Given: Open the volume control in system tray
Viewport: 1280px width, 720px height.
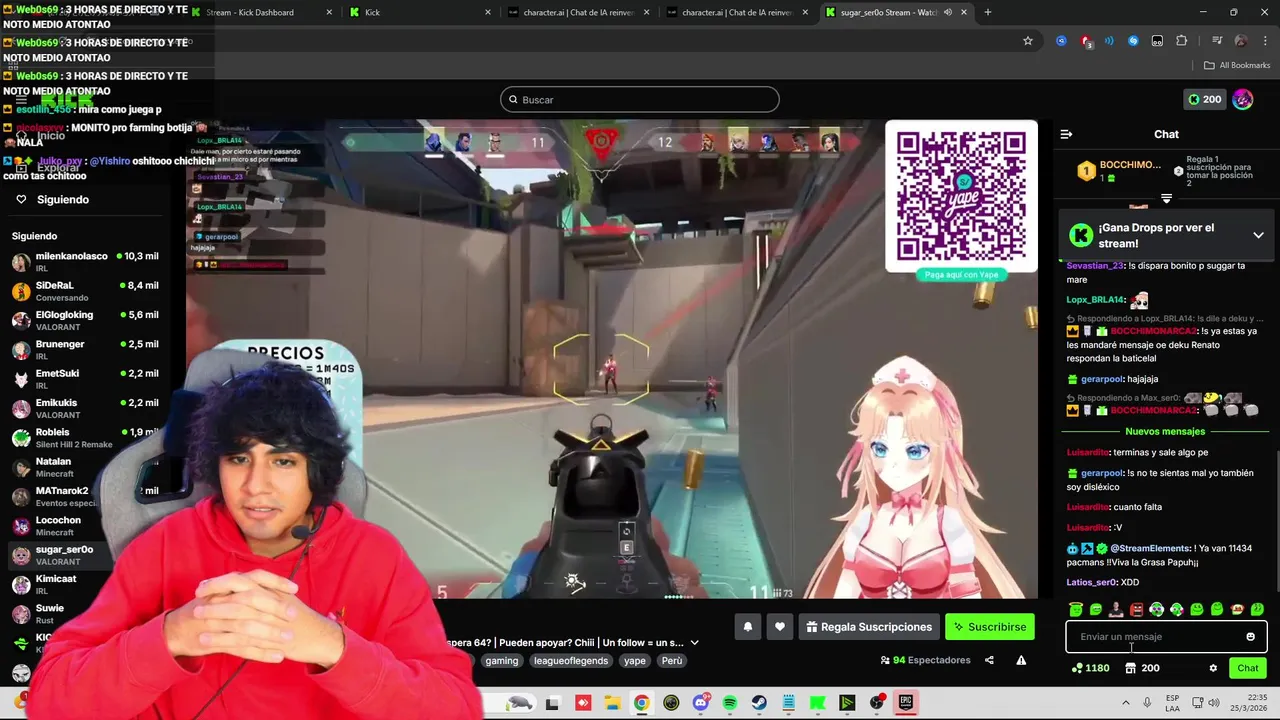Looking at the screenshot, I should tap(1214, 702).
